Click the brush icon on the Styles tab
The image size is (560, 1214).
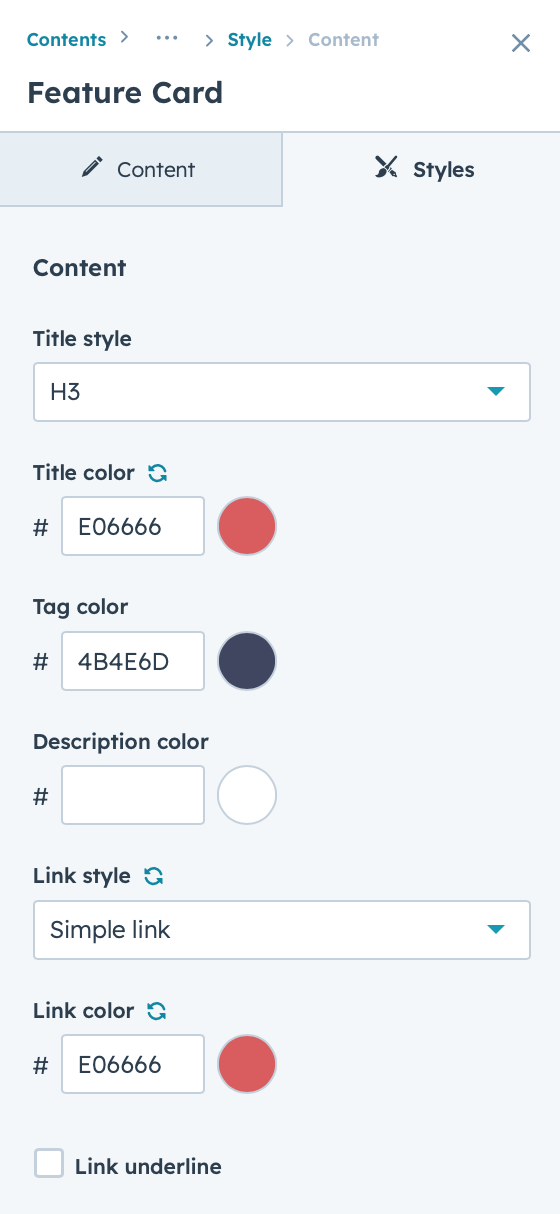point(387,168)
